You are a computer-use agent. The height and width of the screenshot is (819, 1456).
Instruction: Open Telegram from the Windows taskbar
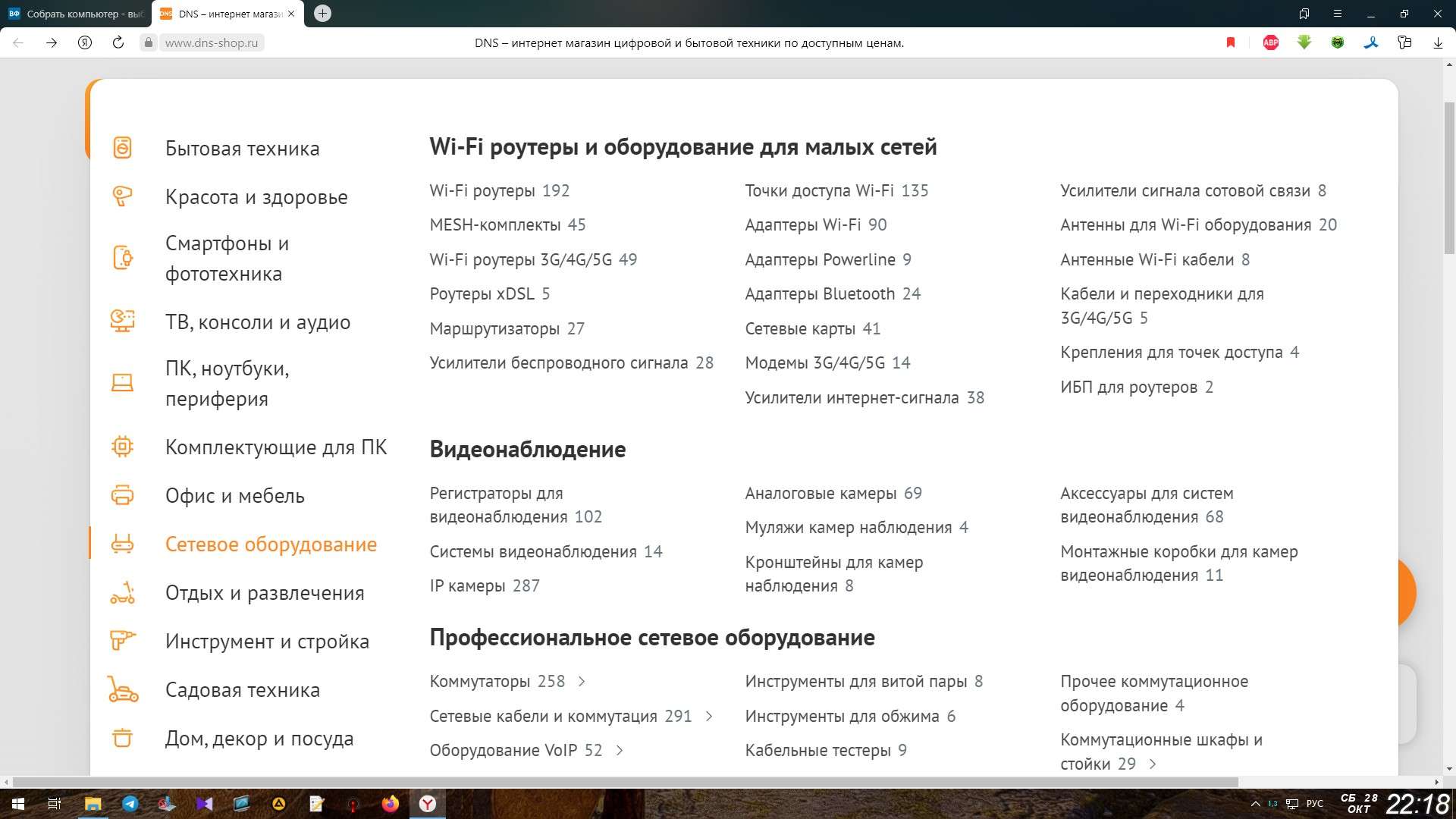(x=130, y=804)
